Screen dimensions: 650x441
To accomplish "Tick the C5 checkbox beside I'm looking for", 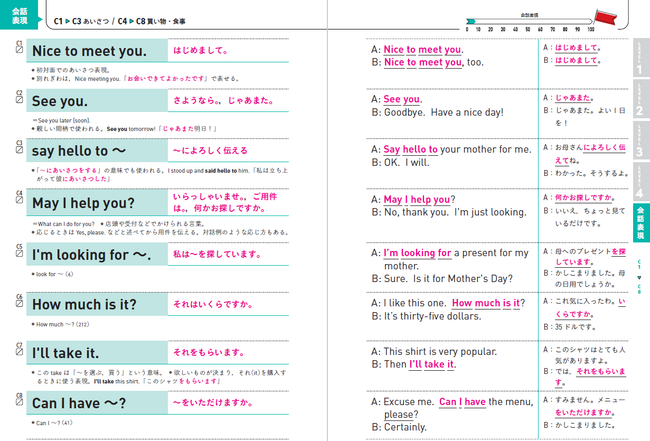I will 19,253.
